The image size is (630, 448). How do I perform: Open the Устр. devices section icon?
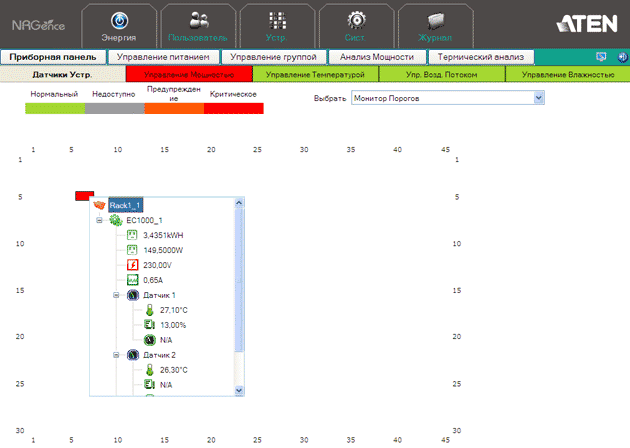pos(277,20)
